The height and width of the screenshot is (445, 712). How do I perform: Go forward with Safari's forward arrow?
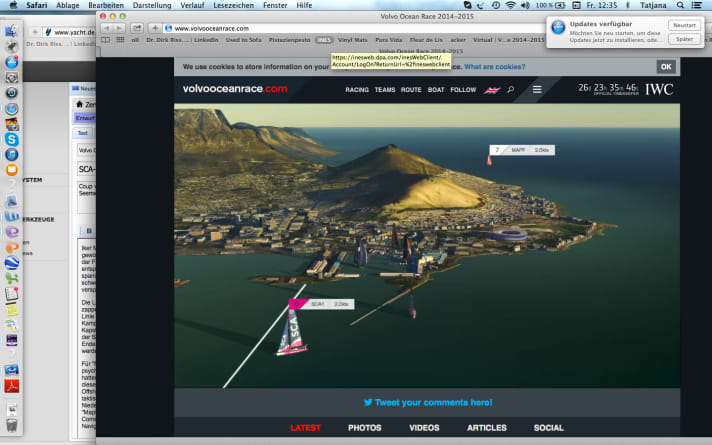[119, 28]
